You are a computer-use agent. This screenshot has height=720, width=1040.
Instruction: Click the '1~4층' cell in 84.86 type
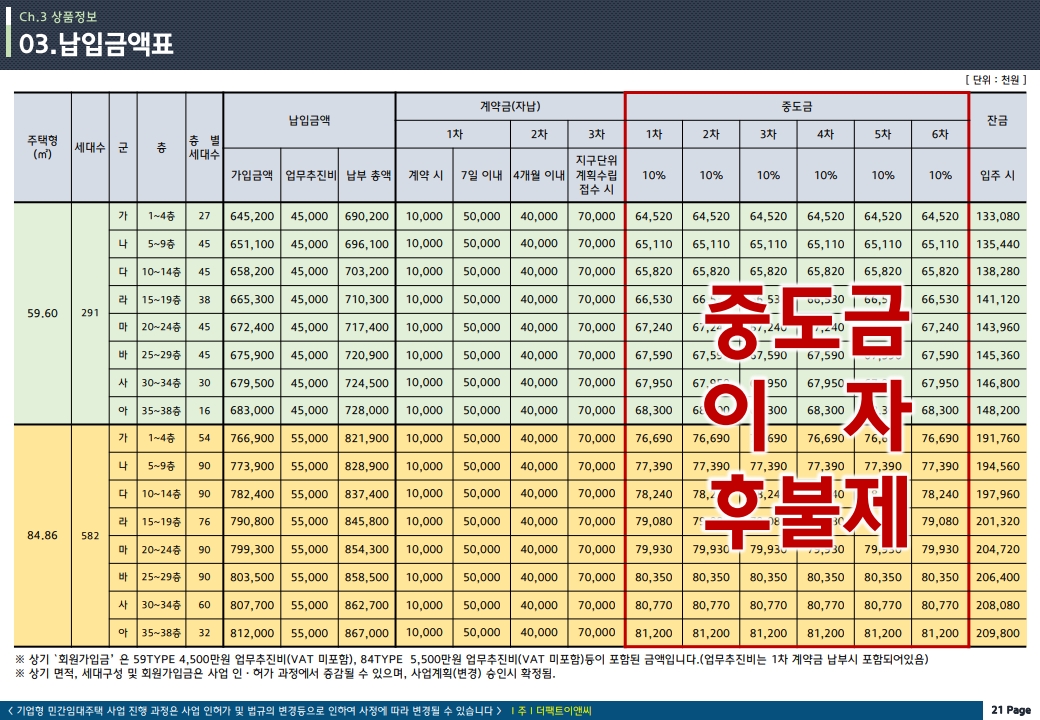[x=161, y=438]
